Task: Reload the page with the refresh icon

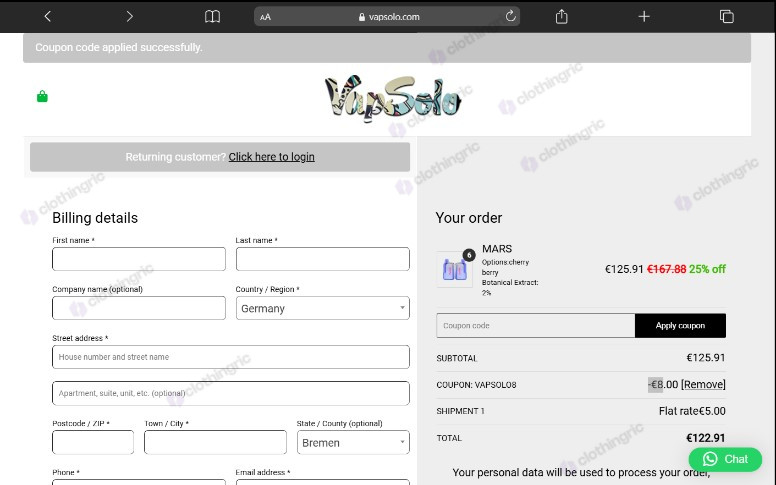Action: (510, 16)
